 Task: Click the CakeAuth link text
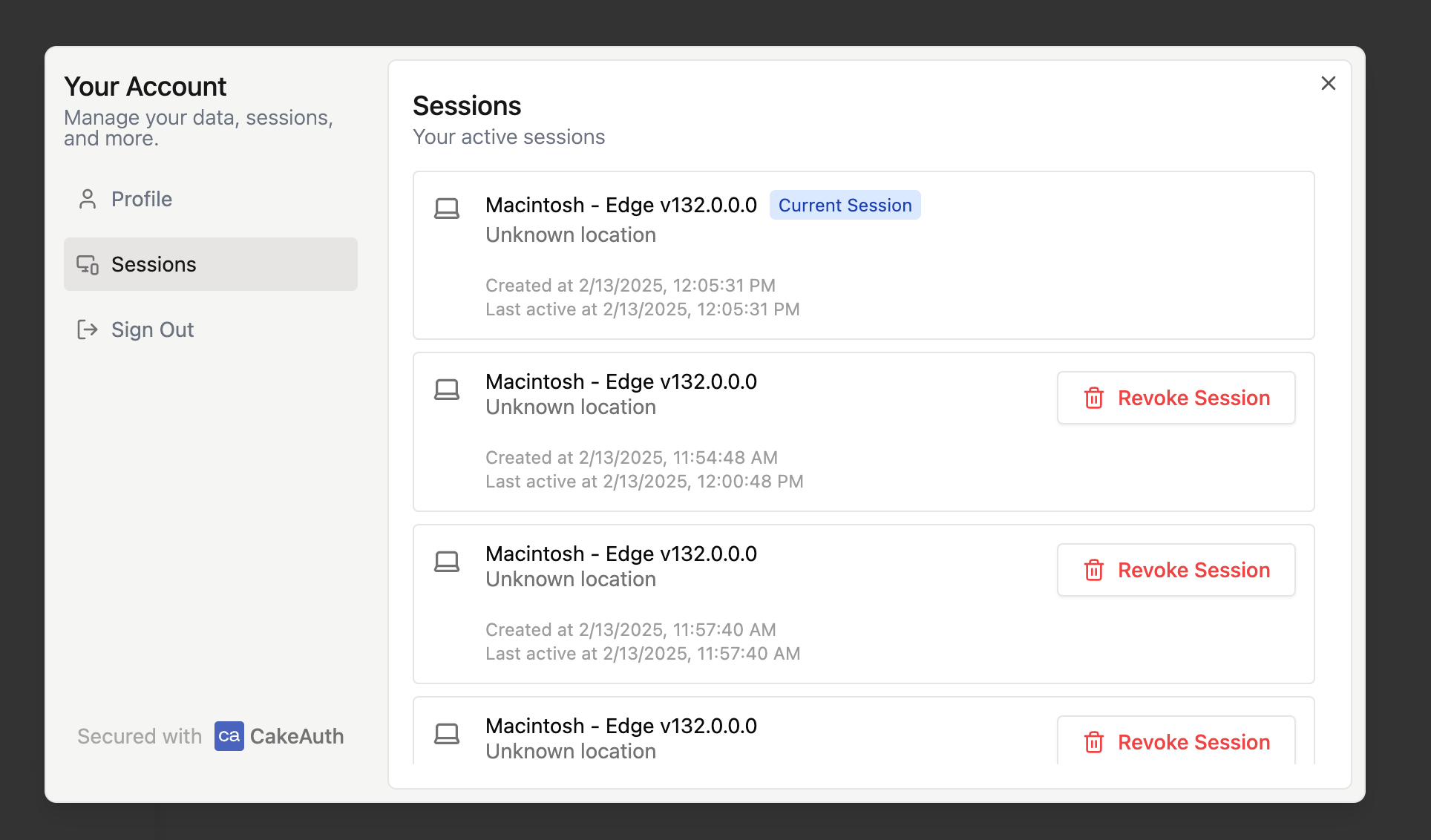coord(297,736)
